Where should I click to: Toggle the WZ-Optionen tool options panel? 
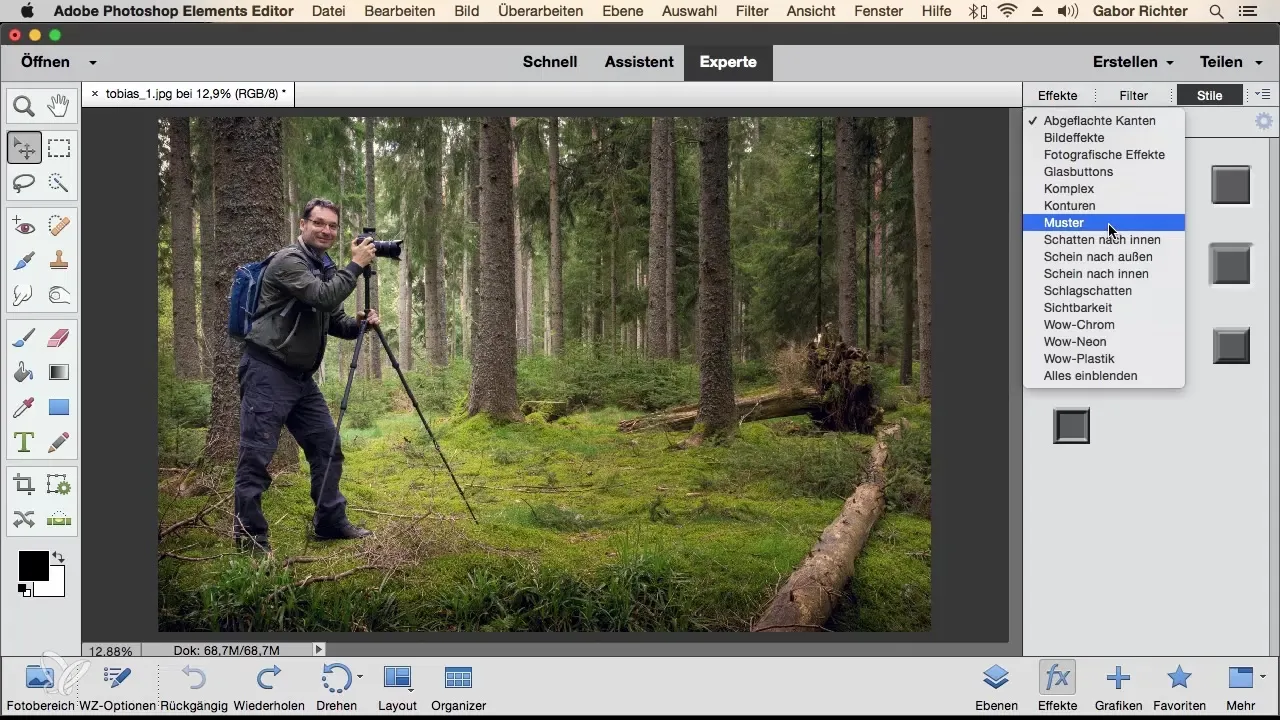tap(117, 688)
